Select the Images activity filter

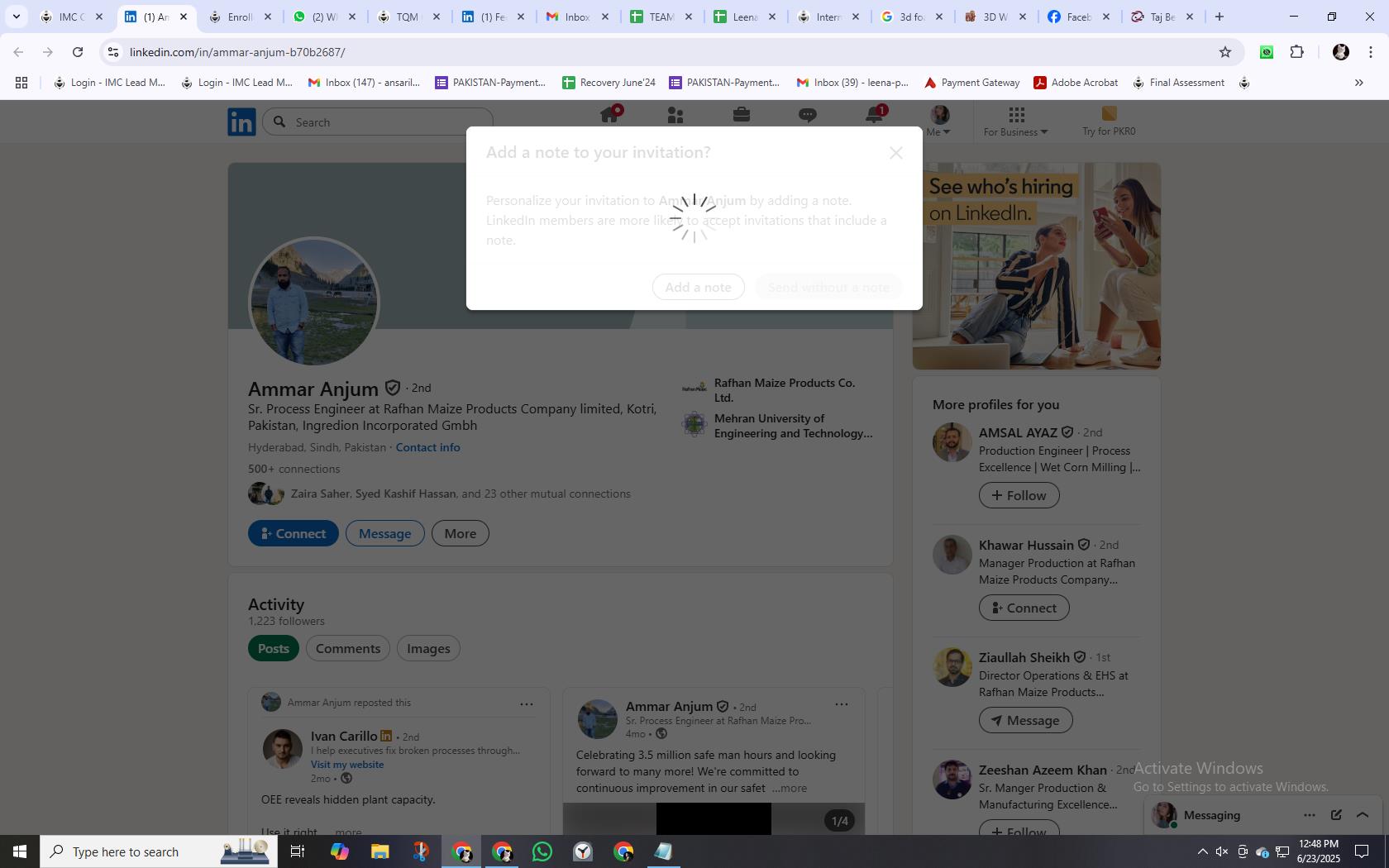[428, 648]
